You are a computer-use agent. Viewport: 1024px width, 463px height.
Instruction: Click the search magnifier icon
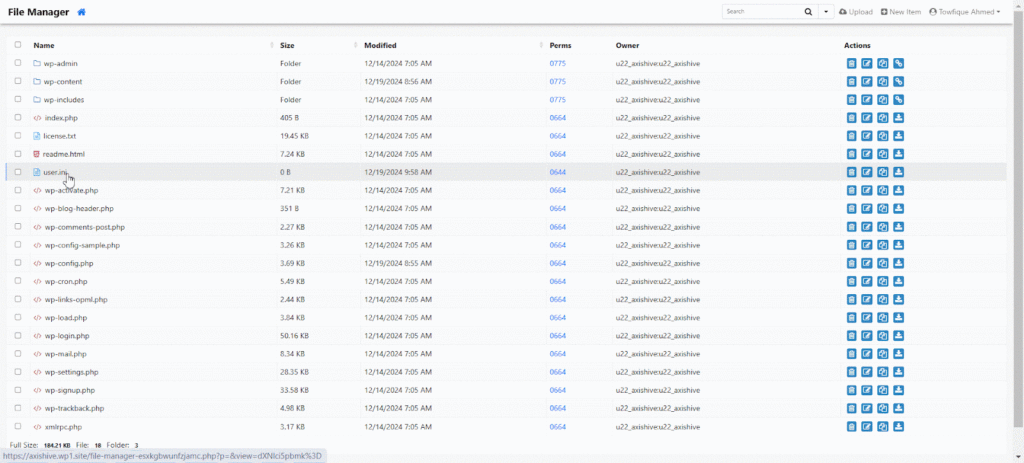808,12
